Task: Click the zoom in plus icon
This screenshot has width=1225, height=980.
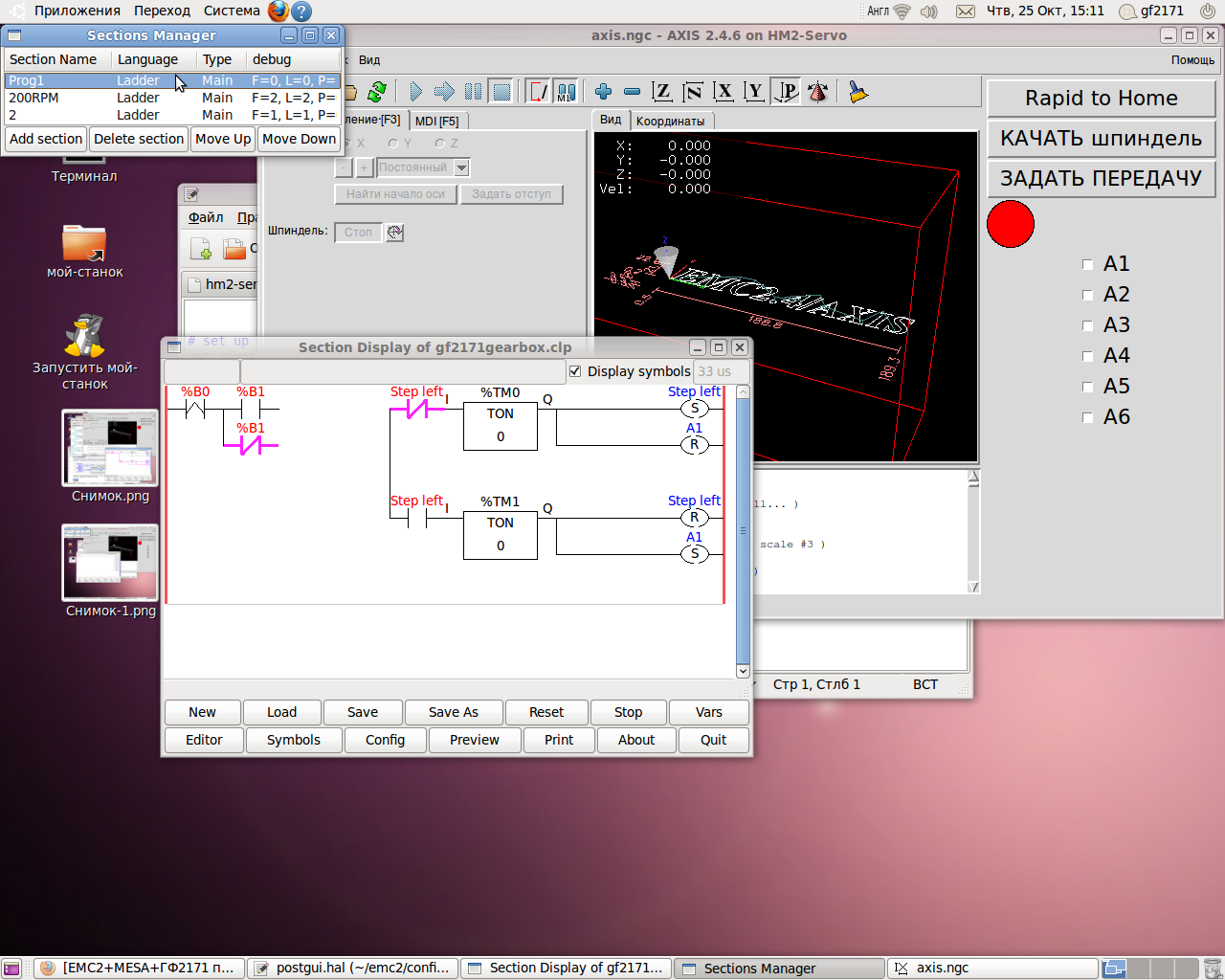Action: [x=603, y=92]
